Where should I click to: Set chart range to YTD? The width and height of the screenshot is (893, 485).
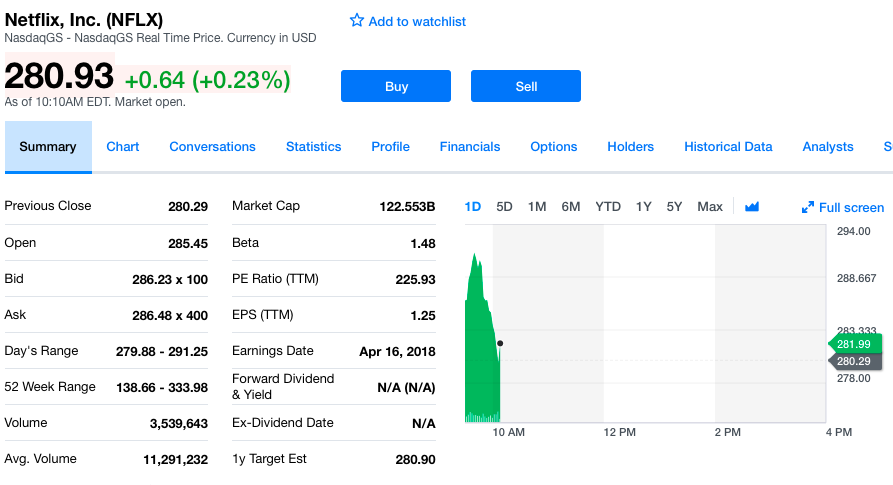click(x=608, y=207)
